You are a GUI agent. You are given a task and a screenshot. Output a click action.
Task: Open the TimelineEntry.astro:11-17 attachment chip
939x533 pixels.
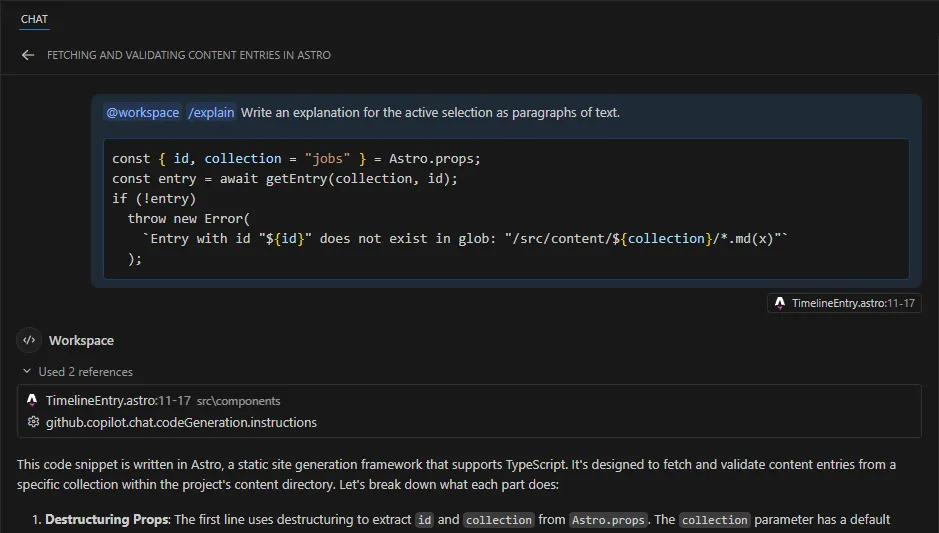coord(844,303)
